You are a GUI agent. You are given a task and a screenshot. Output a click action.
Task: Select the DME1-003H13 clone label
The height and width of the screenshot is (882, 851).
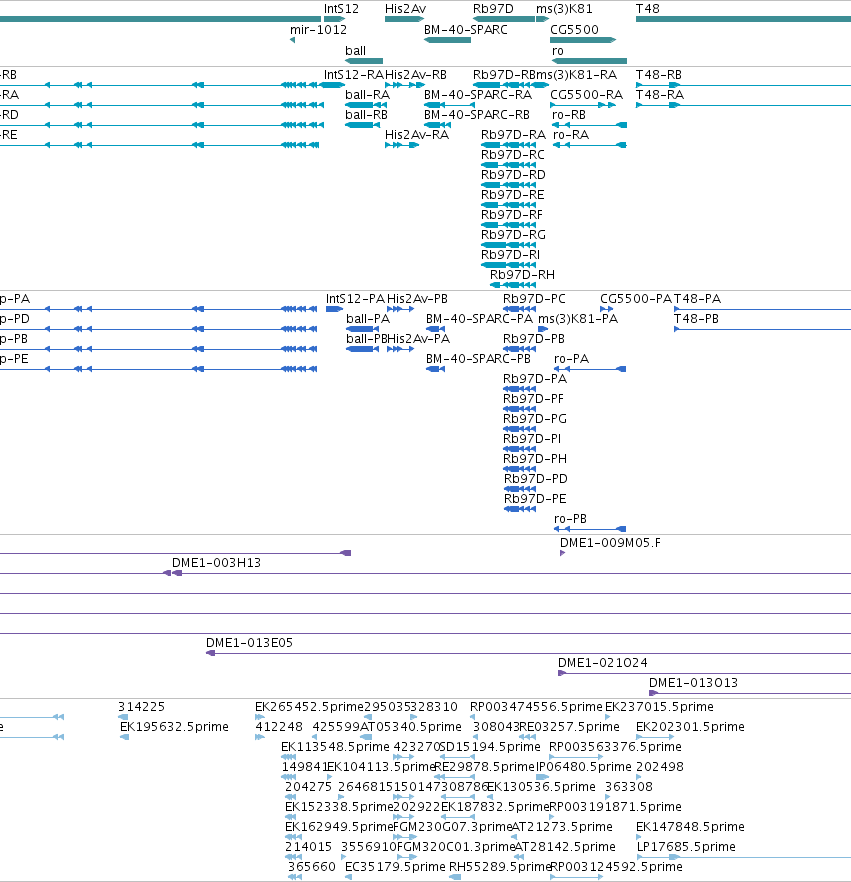[x=217, y=563]
